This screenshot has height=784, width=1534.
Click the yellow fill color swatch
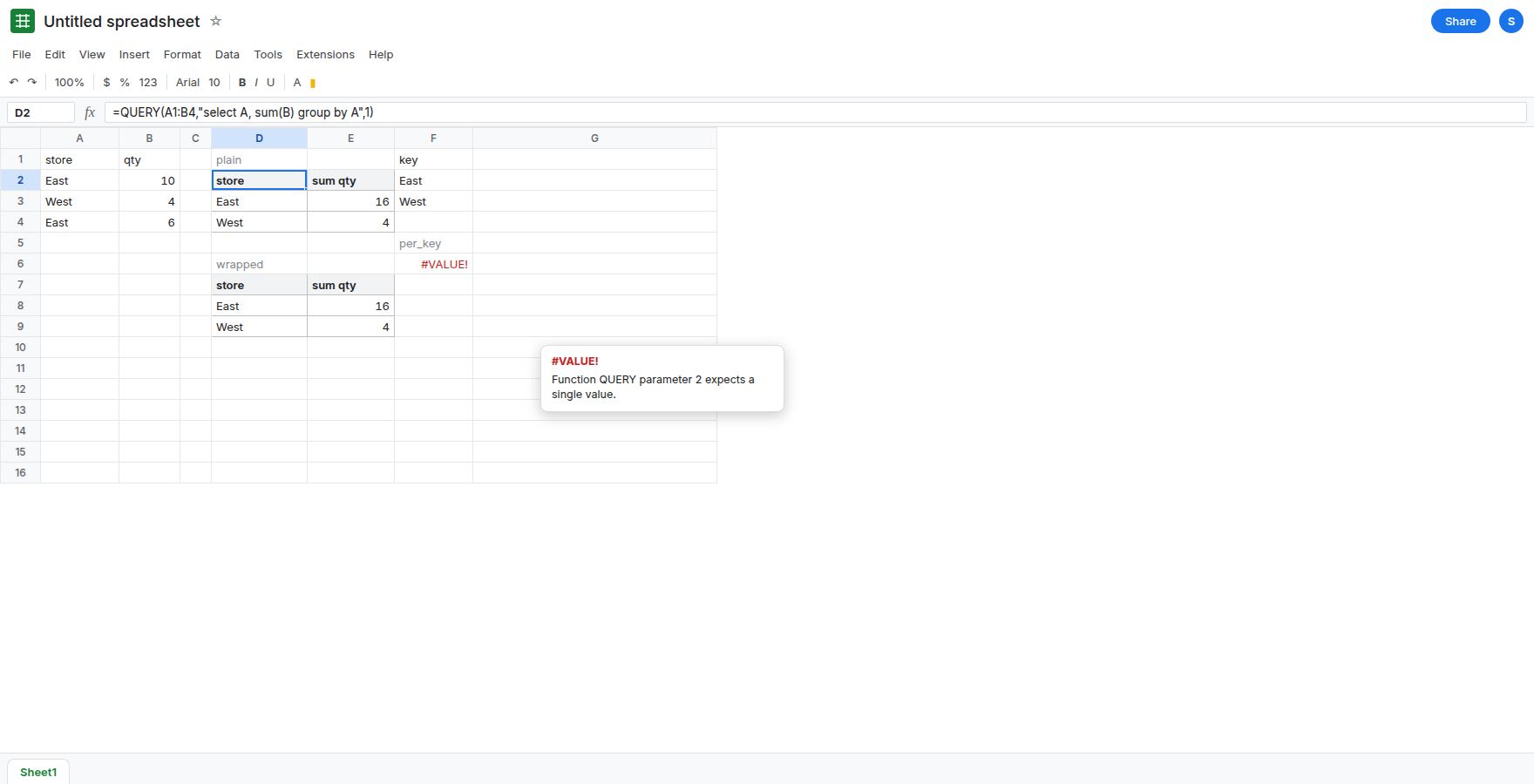tap(313, 83)
